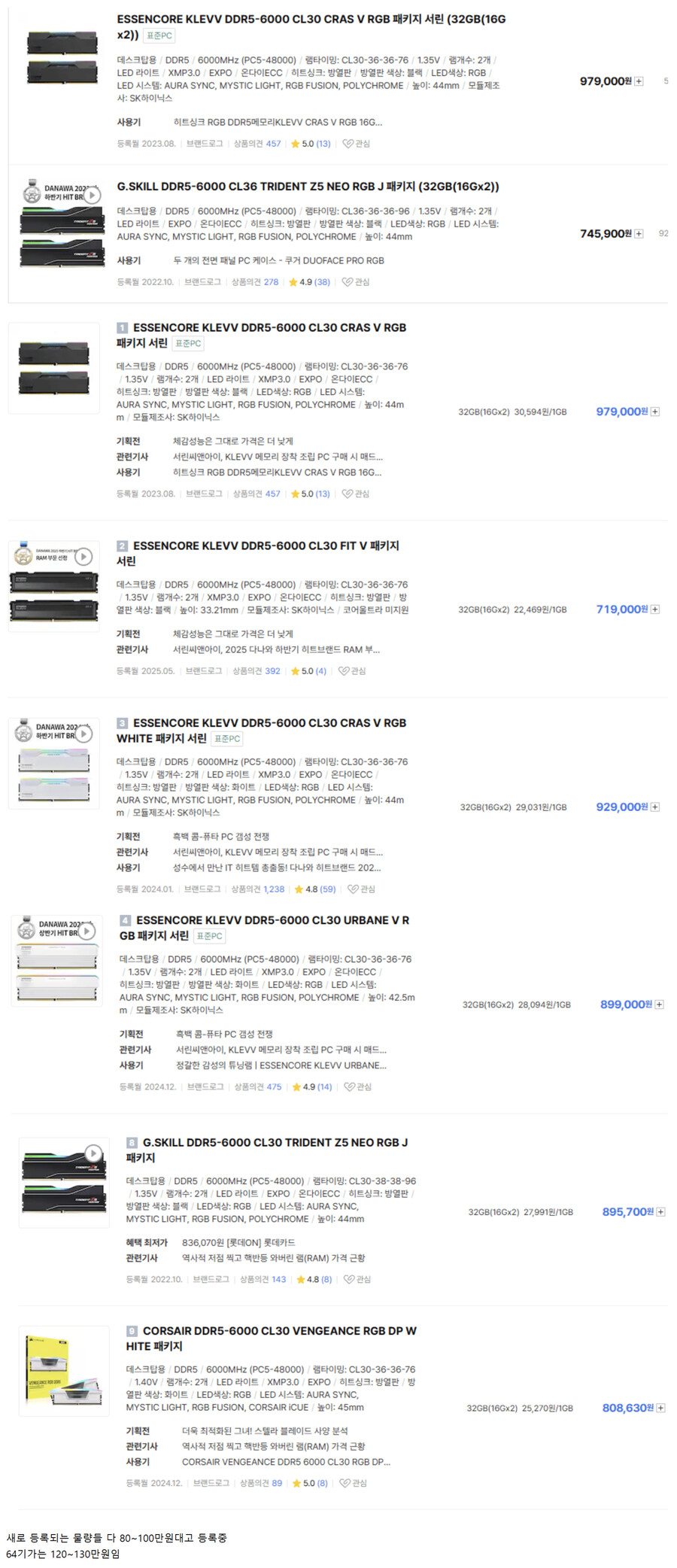This screenshot has height=1568, width=677.
Task: Click rank 8 badge beside G.SKILL CL30 TRIDENT
Action: point(132,1143)
